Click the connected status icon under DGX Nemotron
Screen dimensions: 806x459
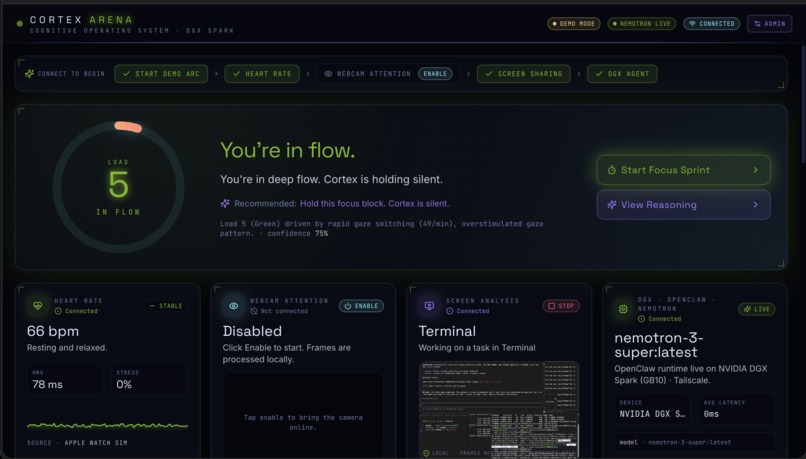click(642, 319)
